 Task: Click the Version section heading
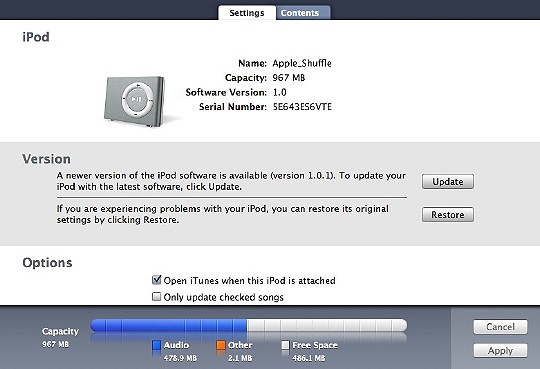pyautogui.click(x=46, y=159)
